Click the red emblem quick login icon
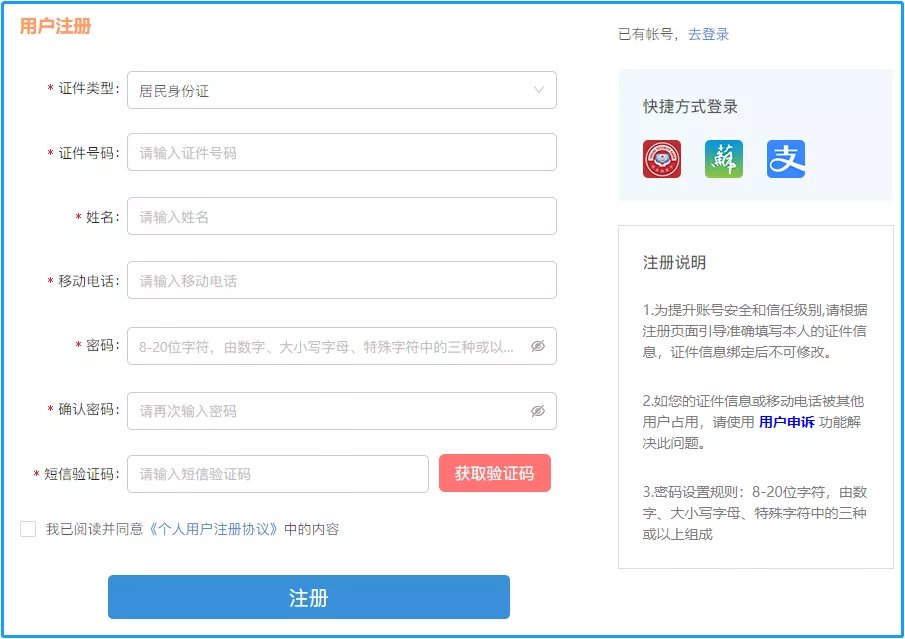This screenshot has width=905, height=639. click(x=662, y=159)
